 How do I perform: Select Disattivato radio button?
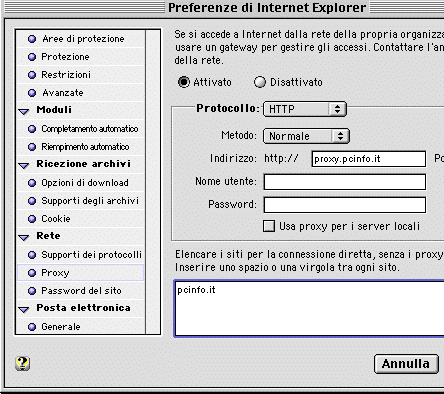click(260, 82)
